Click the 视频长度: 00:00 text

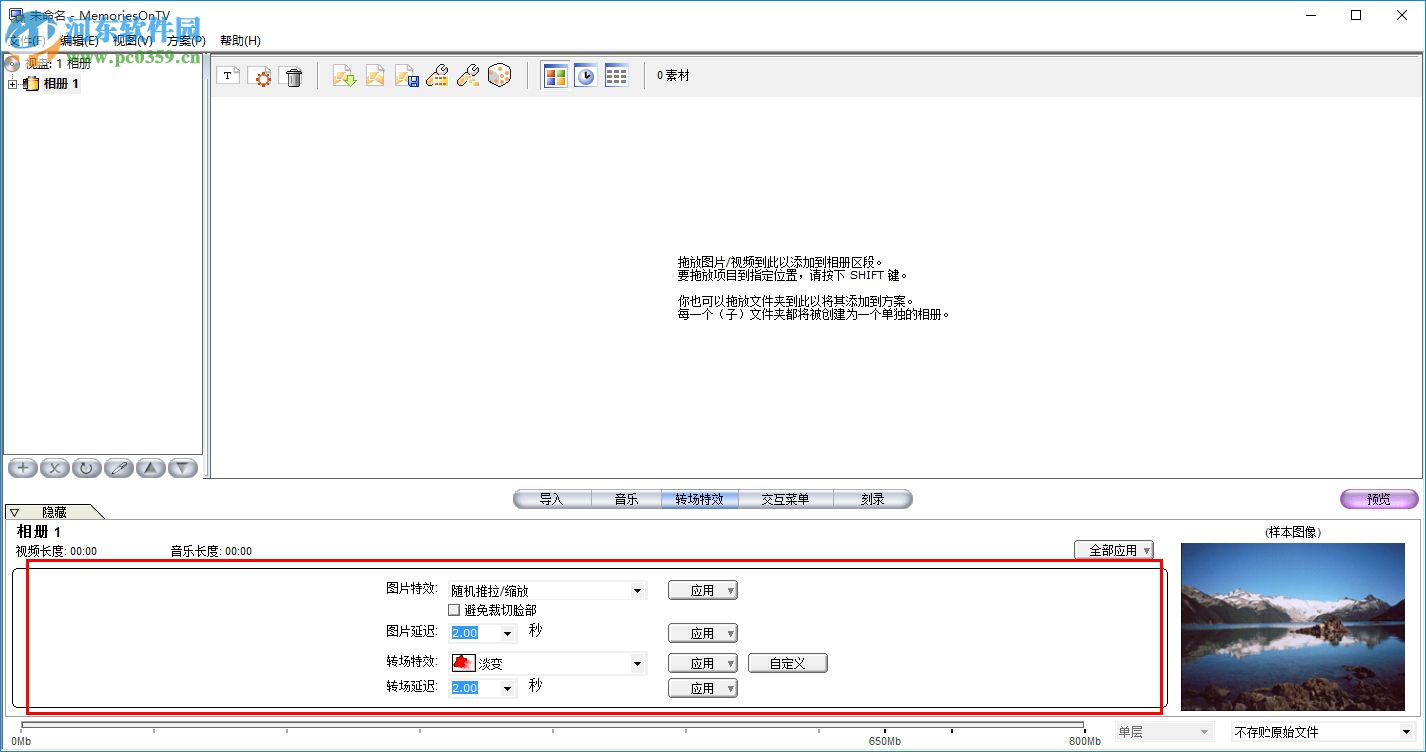(56, 551)
